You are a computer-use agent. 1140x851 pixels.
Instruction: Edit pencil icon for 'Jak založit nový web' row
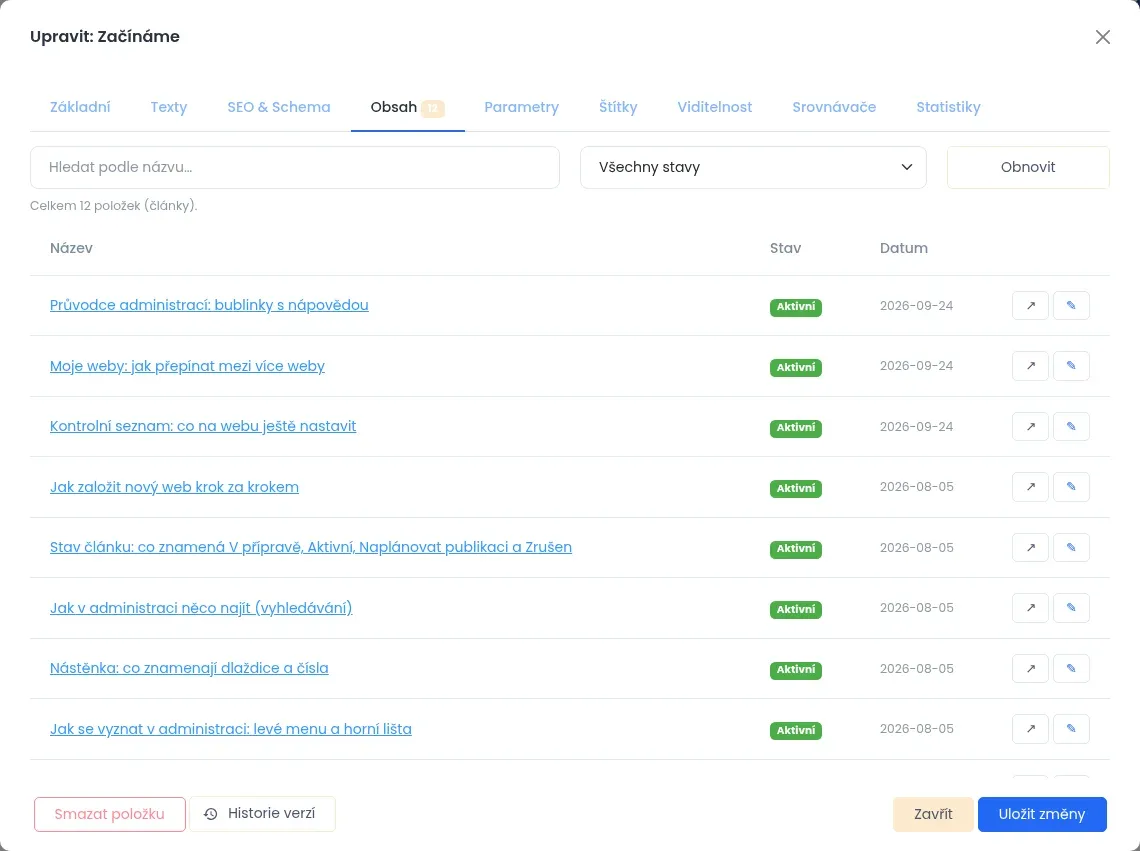pyautogui.click(x=1071, y=487)
